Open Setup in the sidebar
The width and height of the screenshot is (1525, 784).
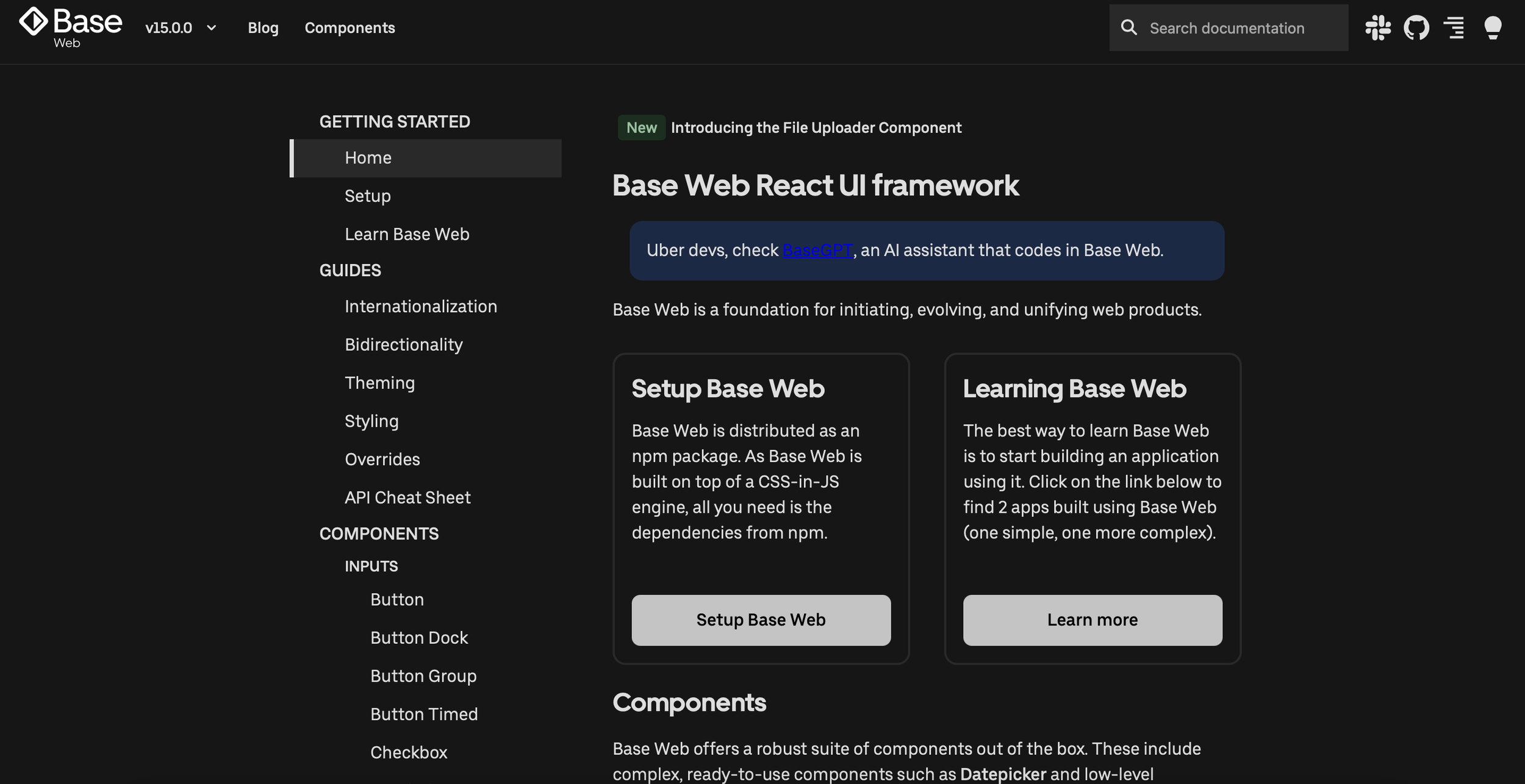point(368,196)
